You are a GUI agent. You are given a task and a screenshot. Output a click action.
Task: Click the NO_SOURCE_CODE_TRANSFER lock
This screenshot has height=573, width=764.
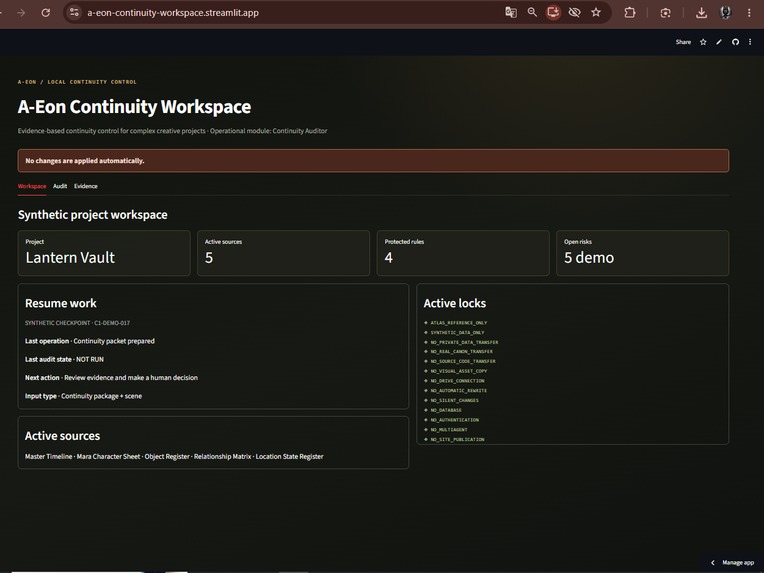(x=463, y=361)
